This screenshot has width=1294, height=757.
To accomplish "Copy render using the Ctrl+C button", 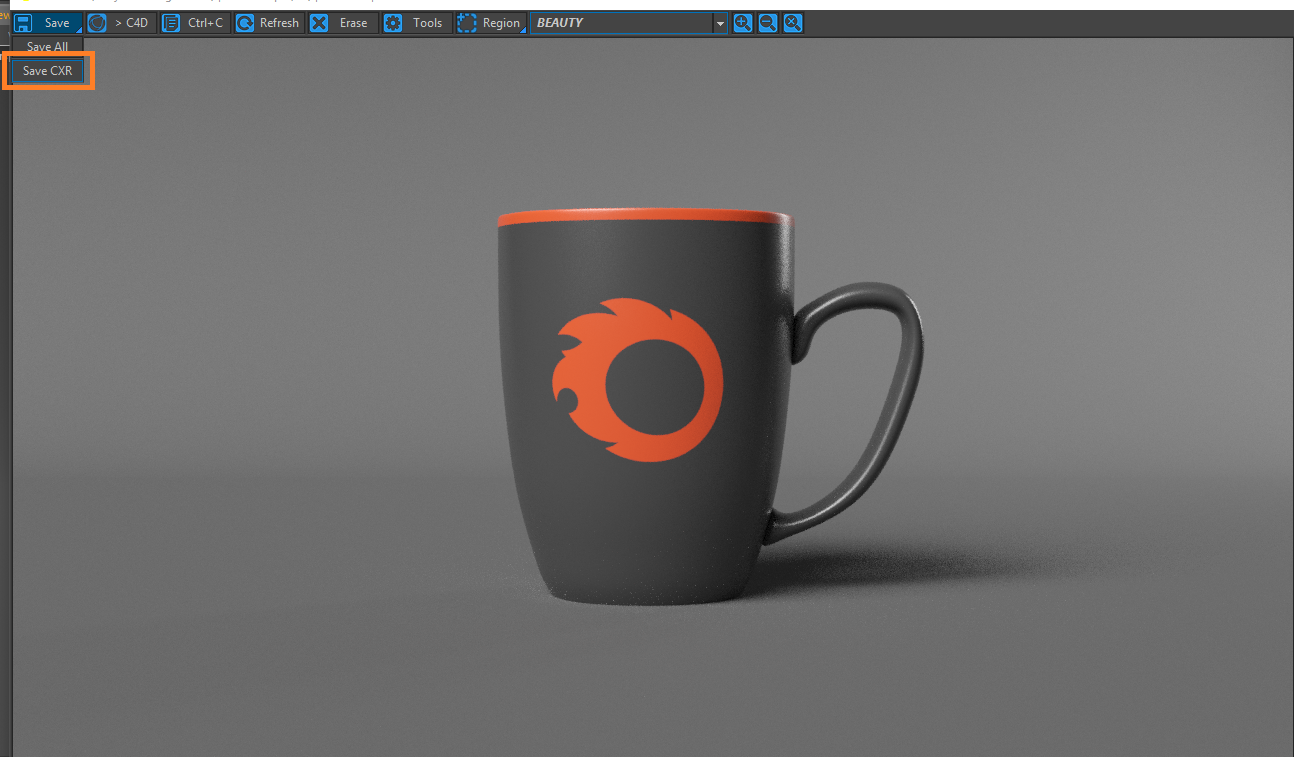I will click(x=195, y=23).
